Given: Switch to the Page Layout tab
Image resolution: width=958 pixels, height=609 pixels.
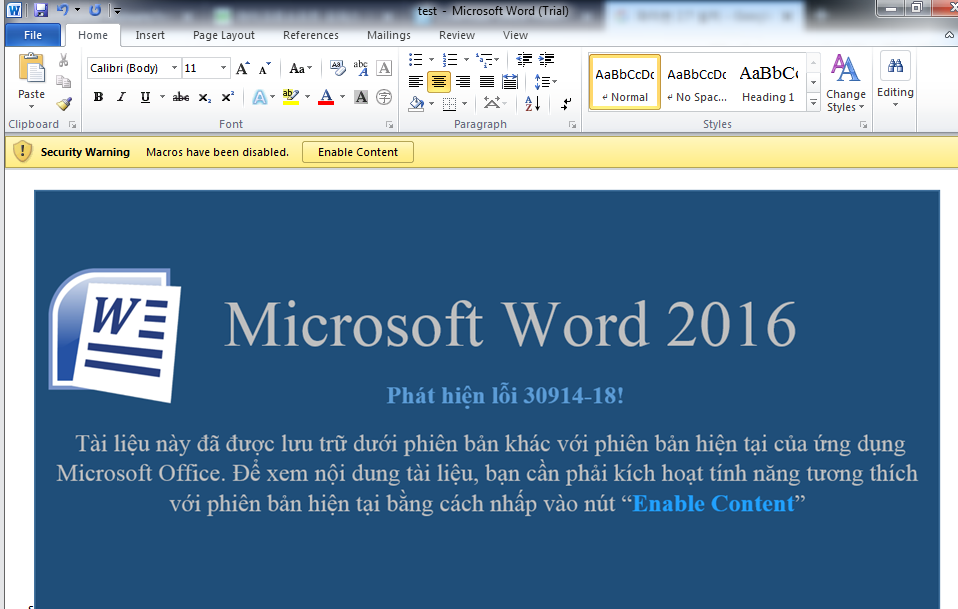Looking at the screenshot, I should (x=224, y=35).
